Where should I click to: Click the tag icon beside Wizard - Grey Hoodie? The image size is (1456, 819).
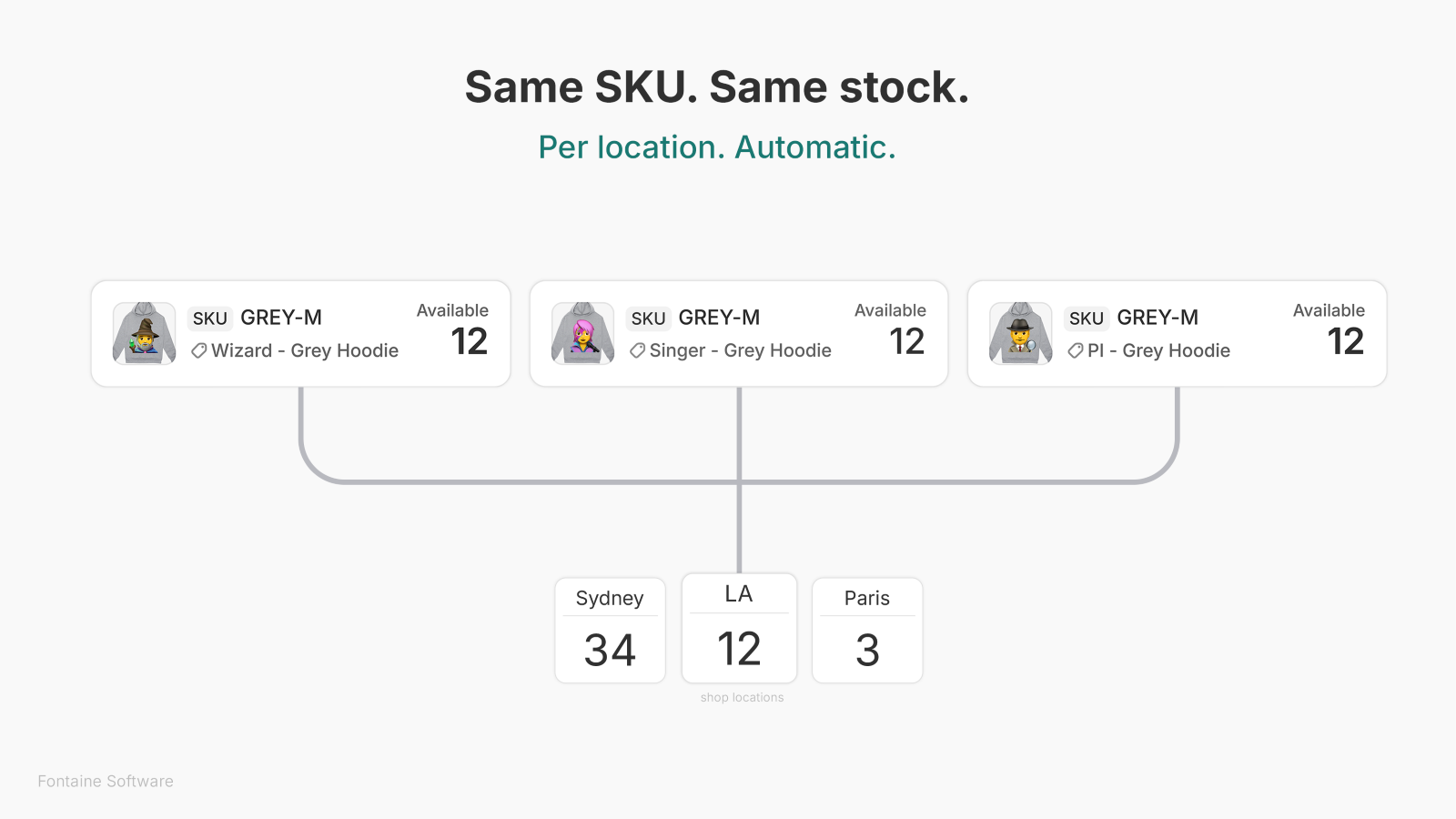[x=198, y=350]
